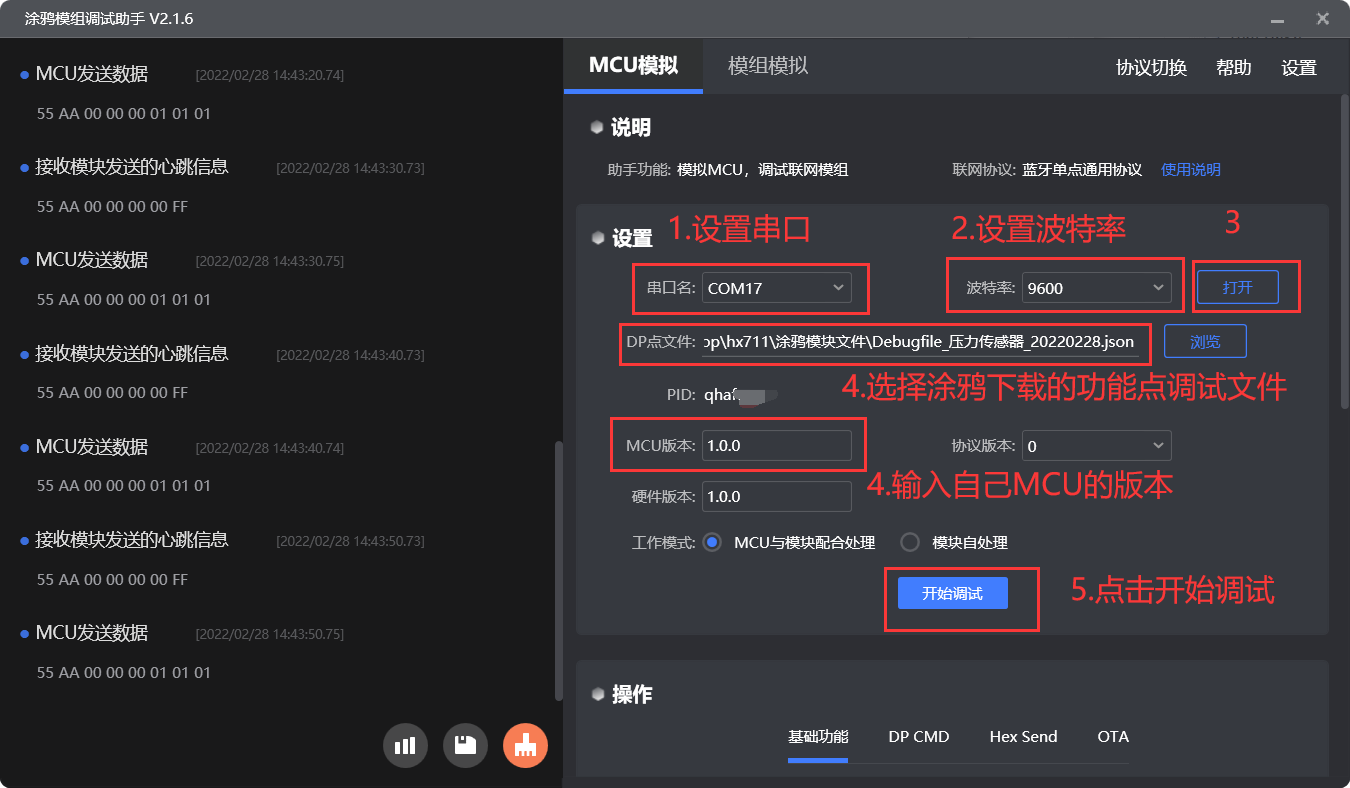
Task: Click the right panel vertical scrollbar
Action: click(1343, 250)
